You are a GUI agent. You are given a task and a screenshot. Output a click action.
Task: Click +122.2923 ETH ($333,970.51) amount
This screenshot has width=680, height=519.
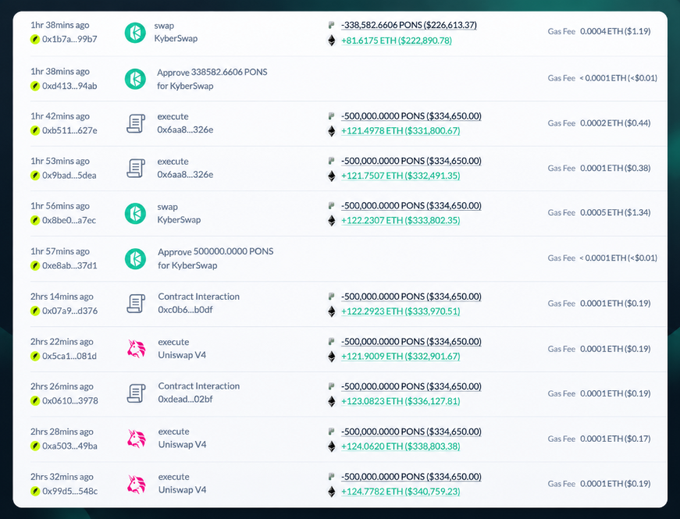tap(401, 311)
